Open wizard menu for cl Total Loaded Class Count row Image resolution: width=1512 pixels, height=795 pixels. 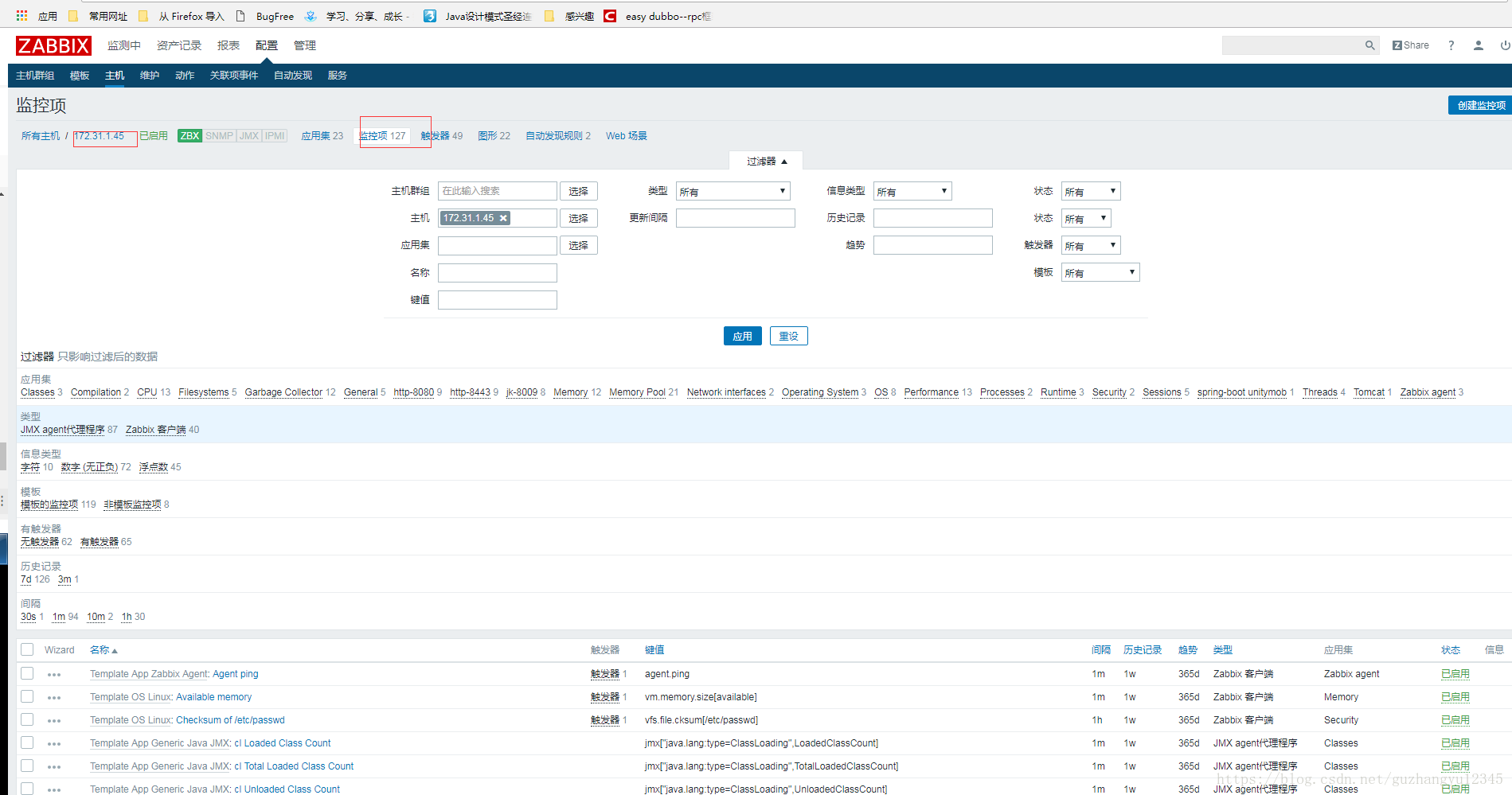54,767
